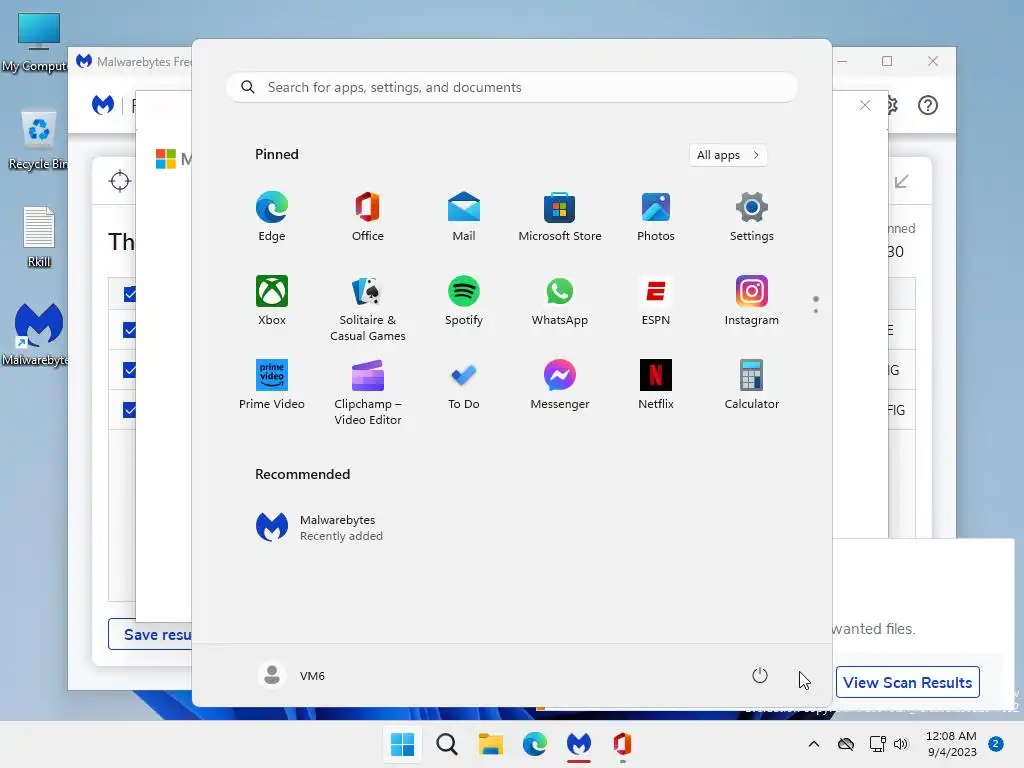1024x768 pixels.
Task: Open the Messenger app
Action: point(560,385)
